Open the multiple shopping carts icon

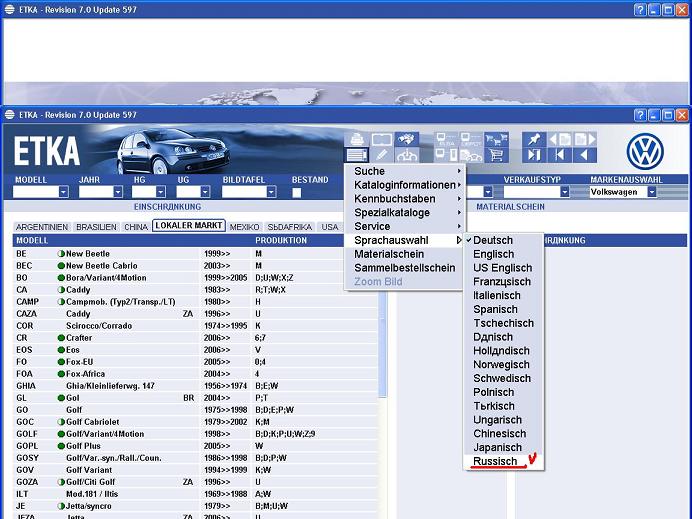click(x=496, y=139)
